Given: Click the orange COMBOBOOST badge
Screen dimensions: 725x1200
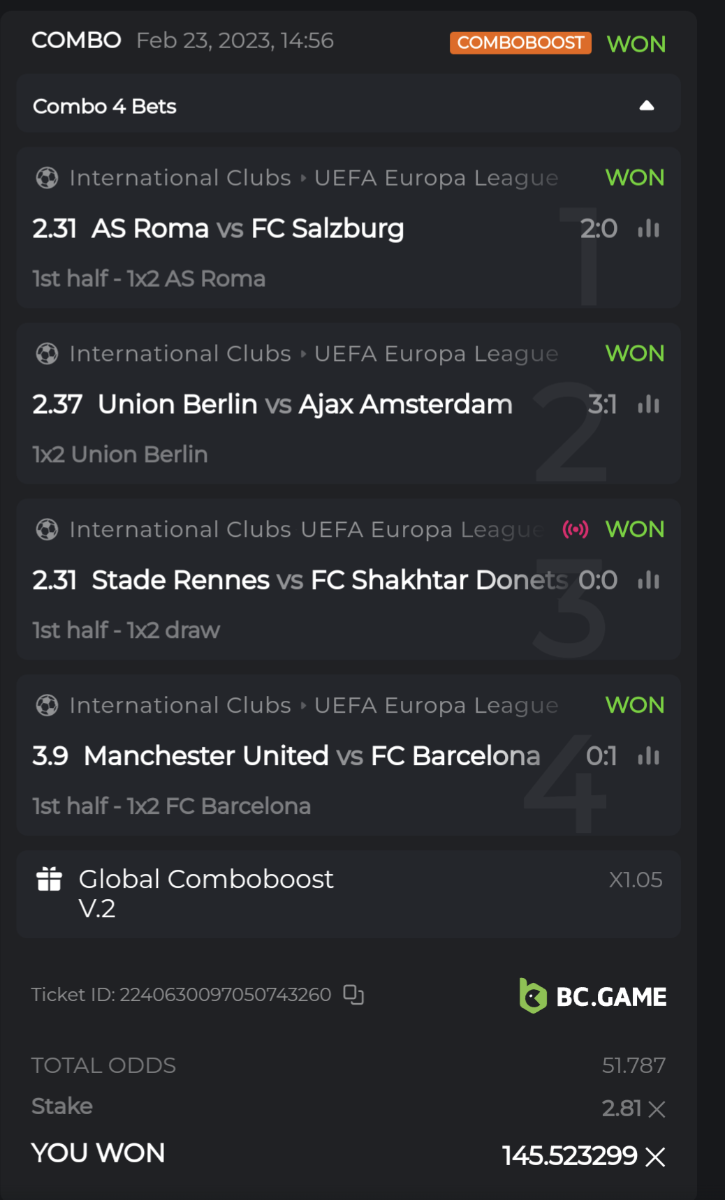Looking at the screenshot, I should [x=520, y=43].
